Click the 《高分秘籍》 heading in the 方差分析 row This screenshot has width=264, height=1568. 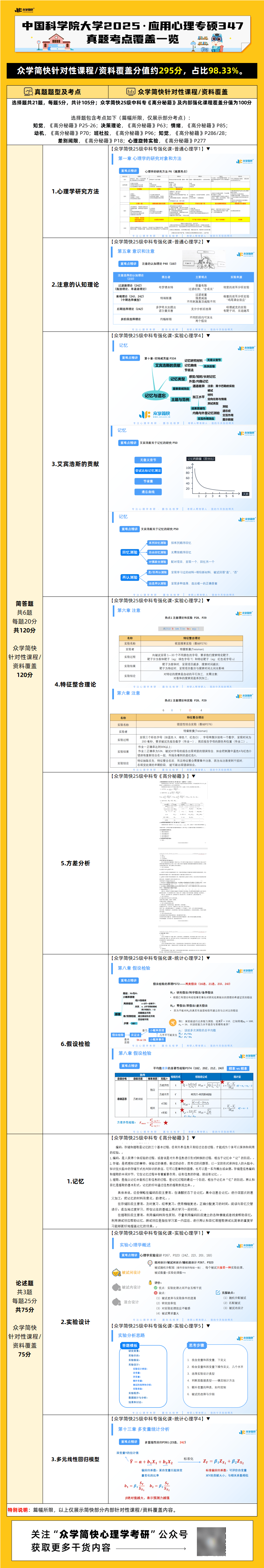click(x=153, y=776)
